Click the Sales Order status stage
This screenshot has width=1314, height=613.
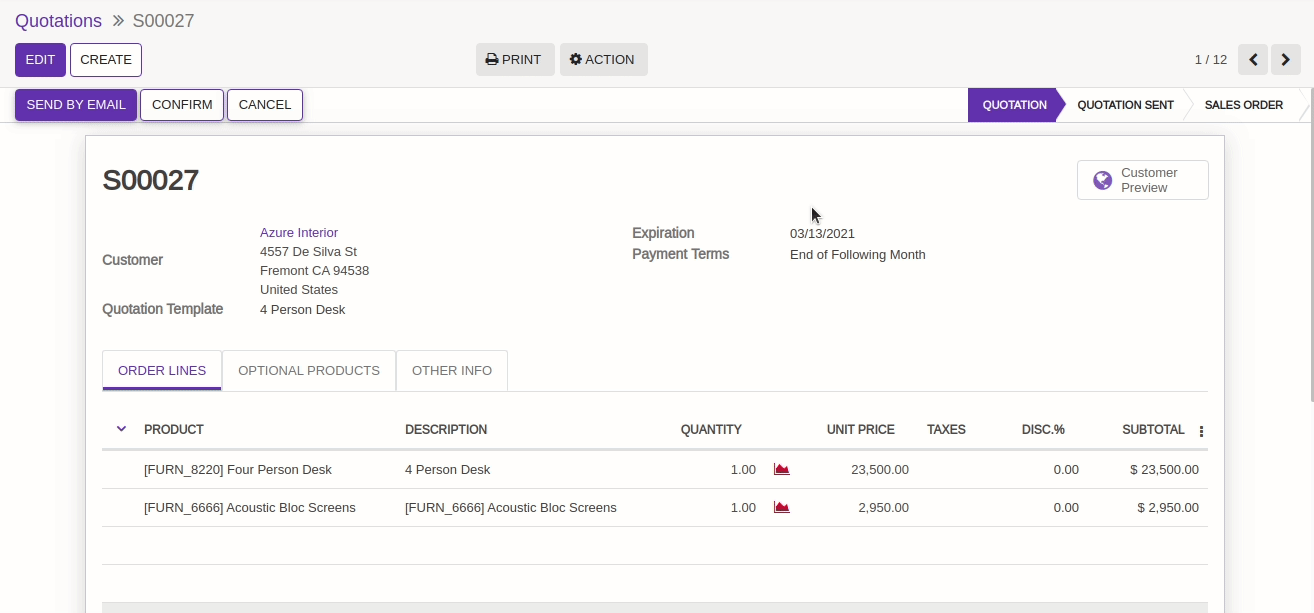1243,105
